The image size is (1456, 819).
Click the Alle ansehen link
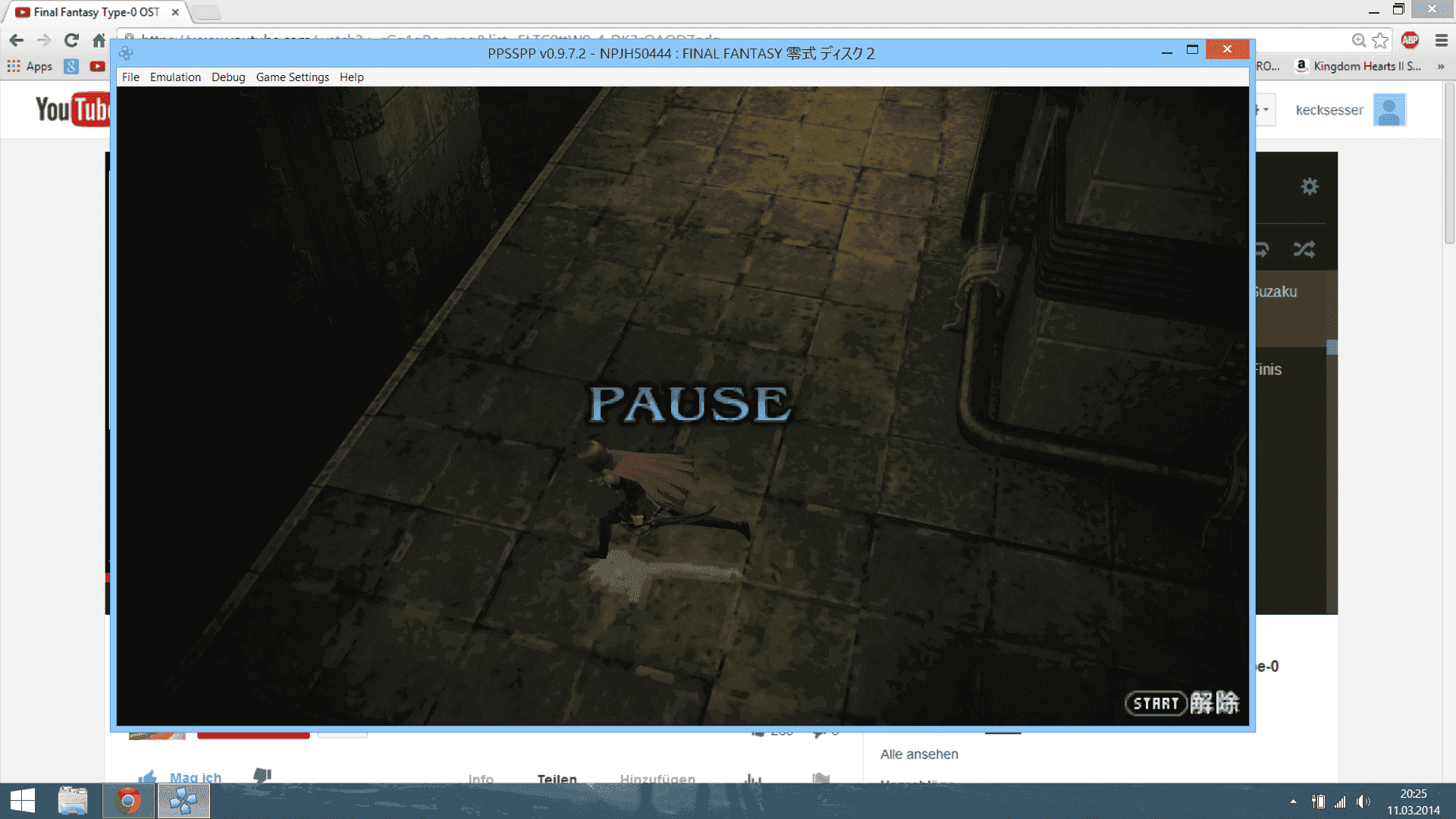(x=919, y=755)
